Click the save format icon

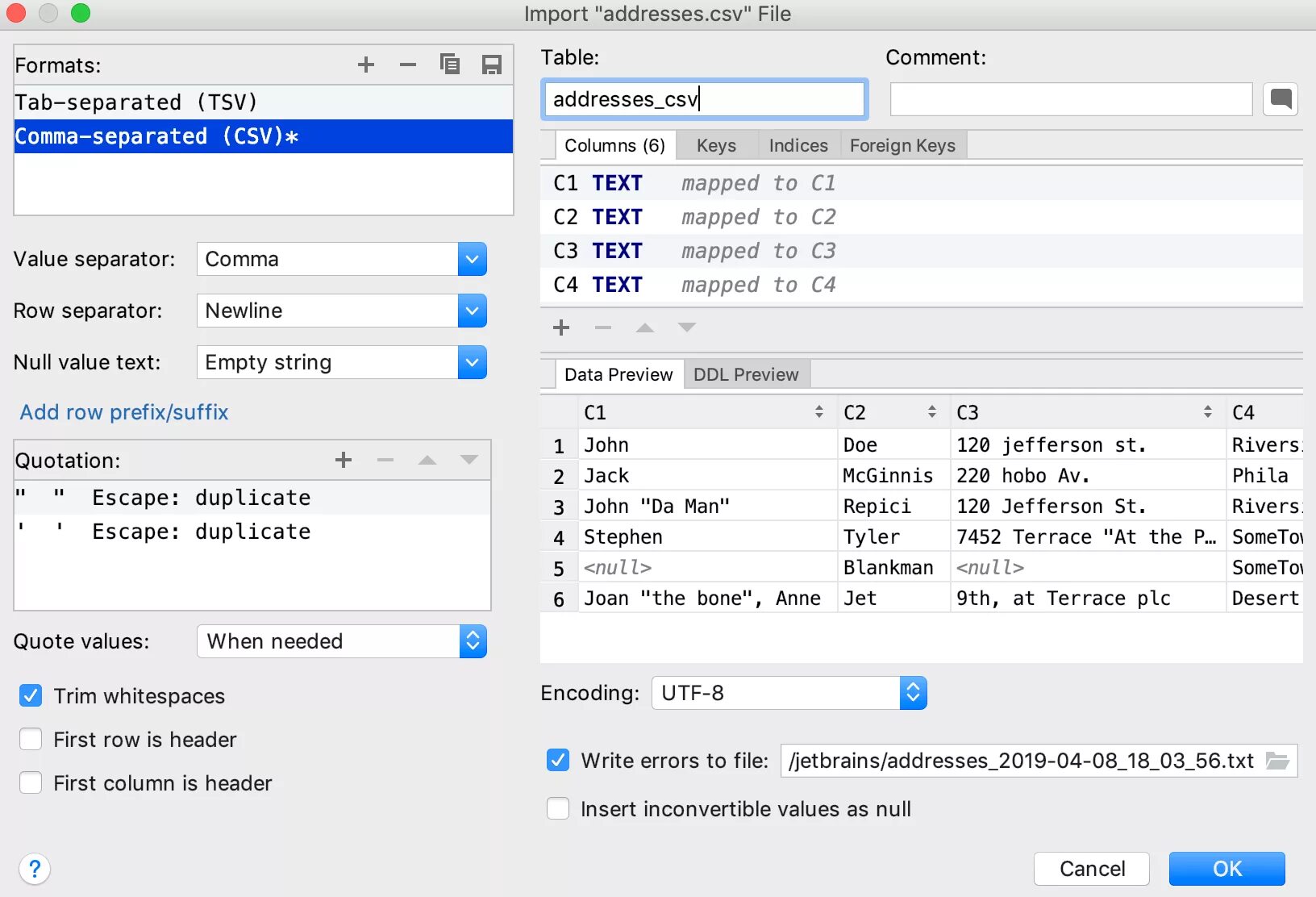492,65
